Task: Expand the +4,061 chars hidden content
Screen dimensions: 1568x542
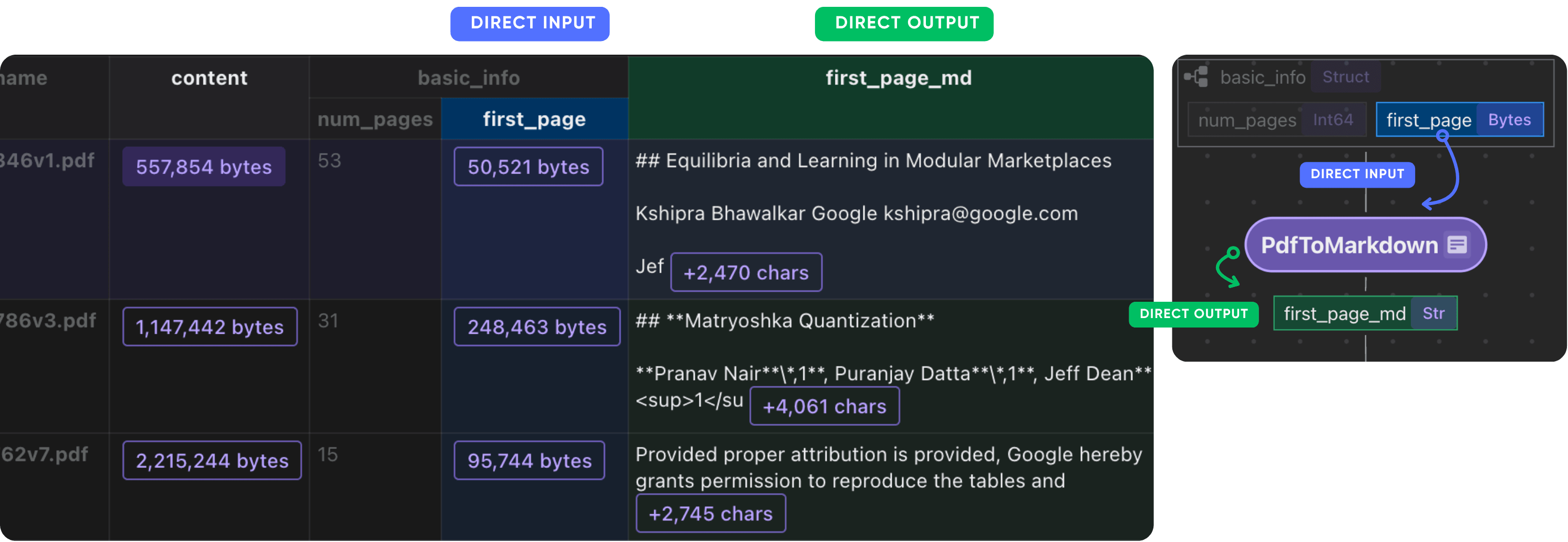Action: tap(824, 406)
